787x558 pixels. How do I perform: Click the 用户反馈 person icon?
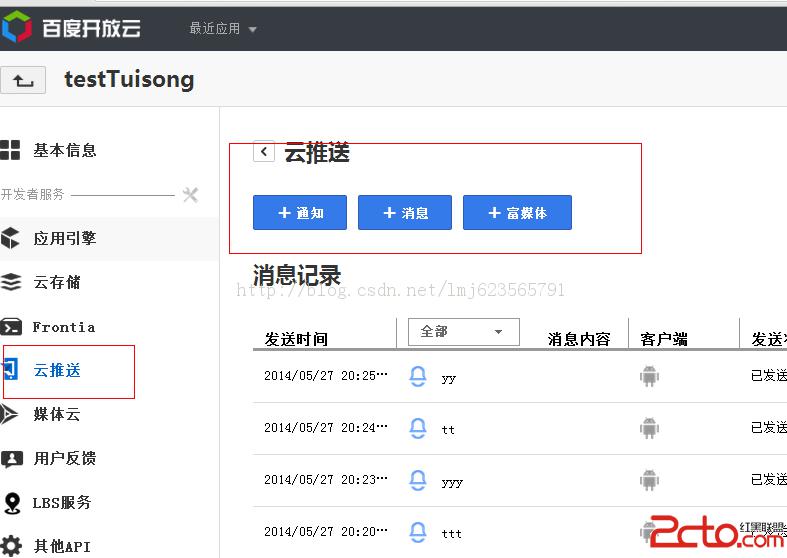12,458
